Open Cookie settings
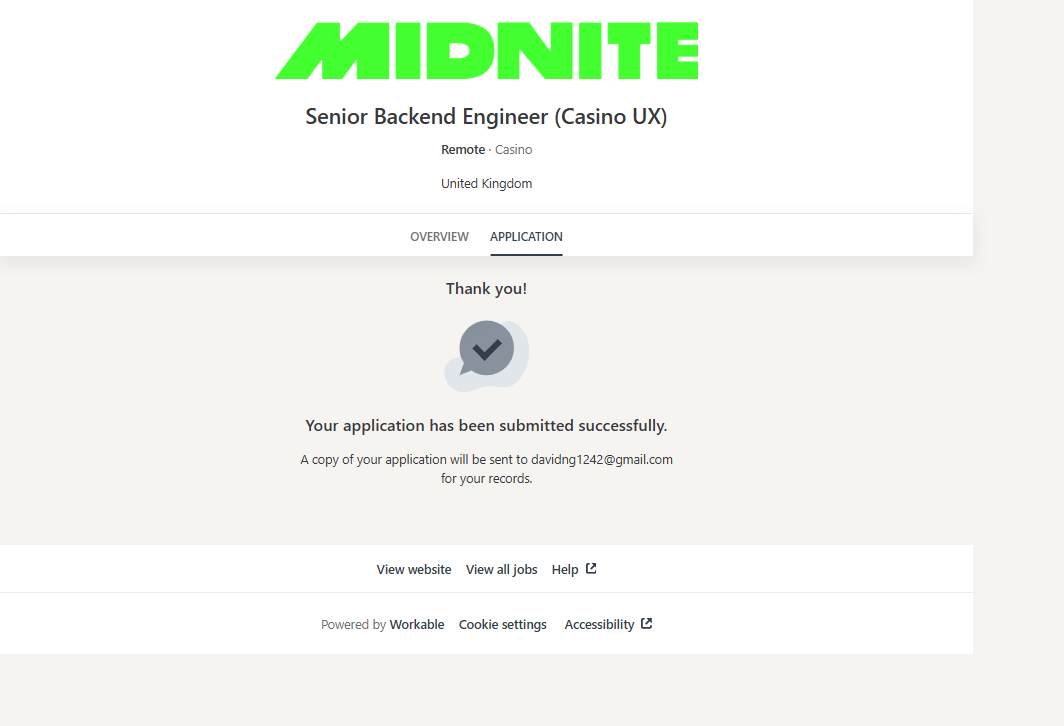This screenshot has height=726, width=1064. pos(503,625)
